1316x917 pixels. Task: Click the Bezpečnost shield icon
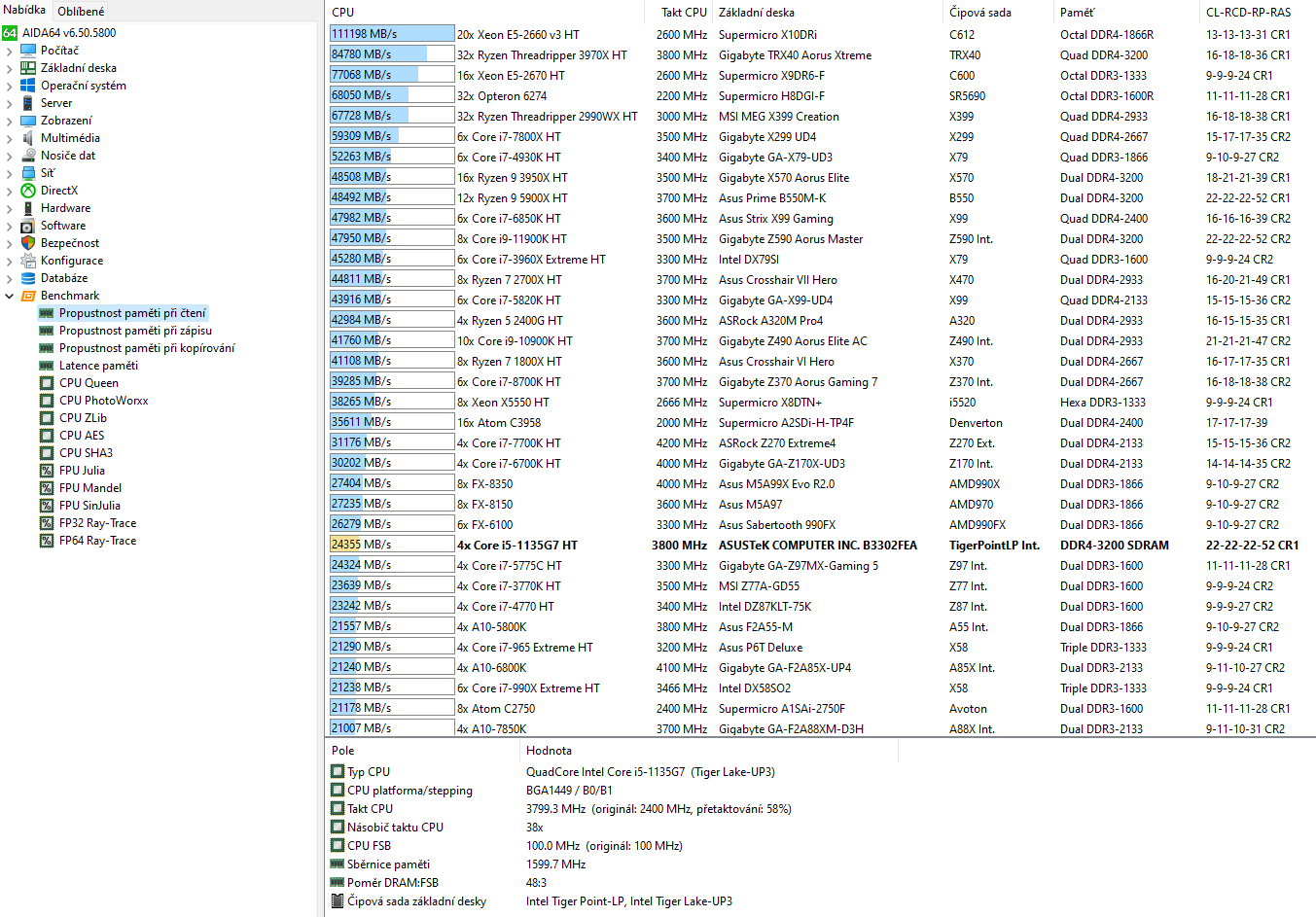28,243
